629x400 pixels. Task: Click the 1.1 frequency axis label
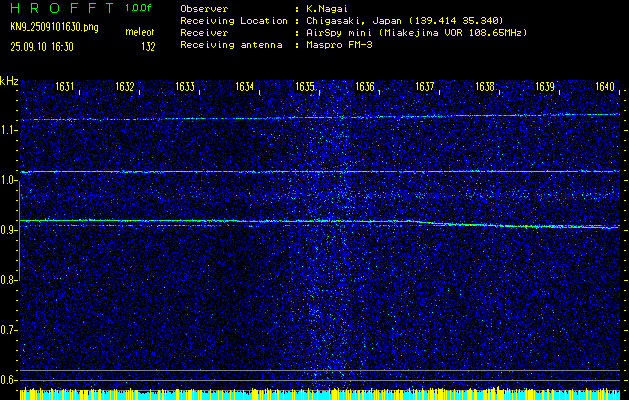coord(6,130)
